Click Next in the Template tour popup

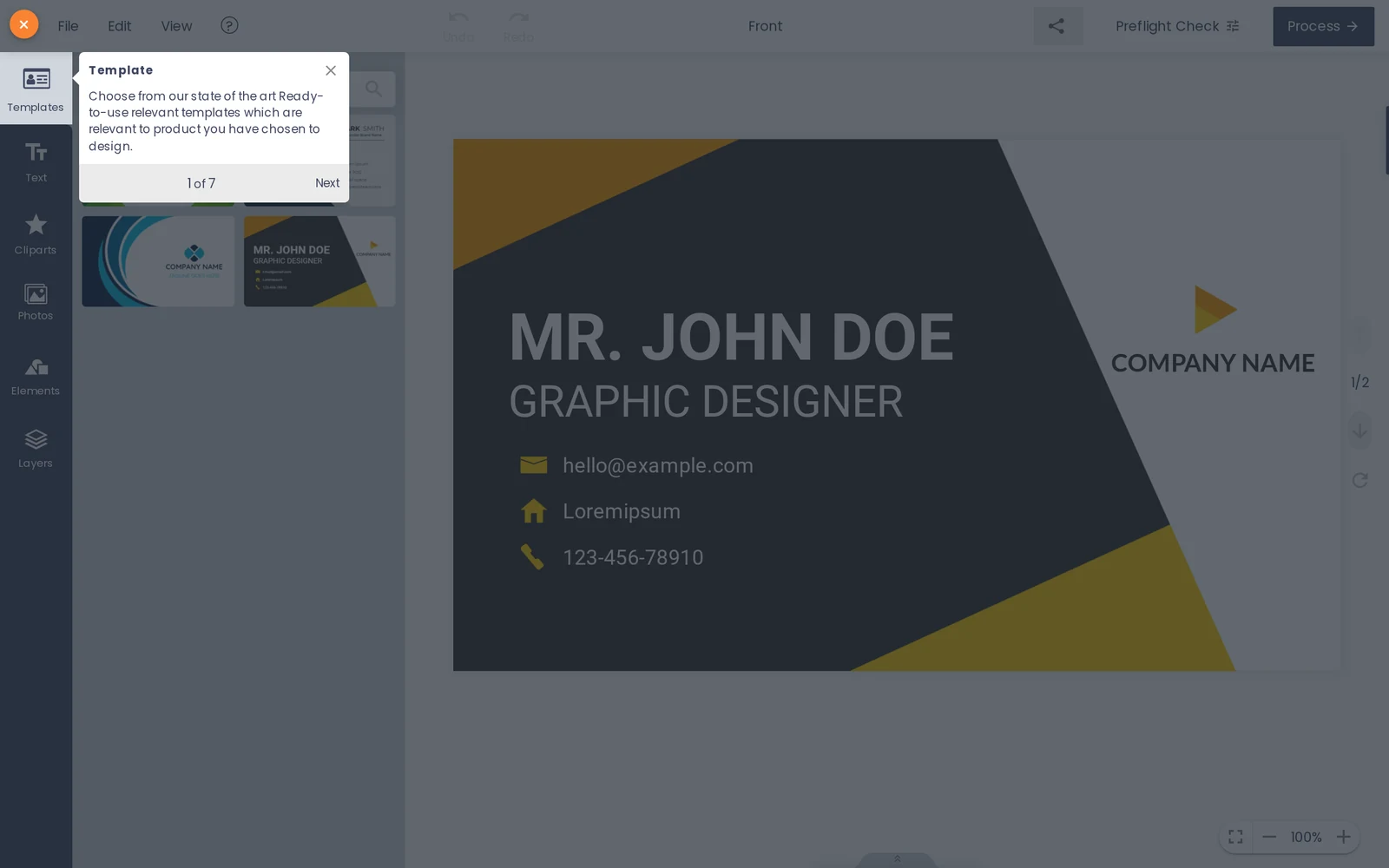click(327, 183)
